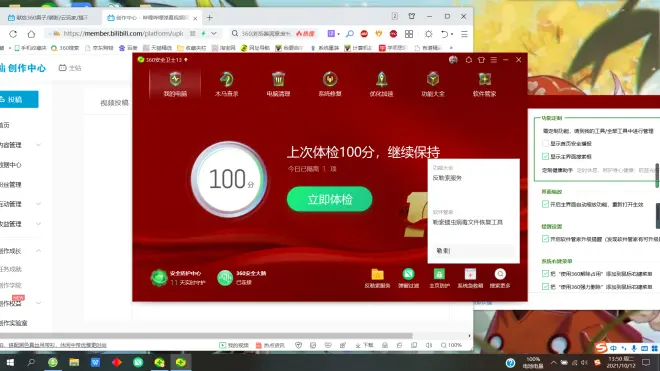Open the 360 skin shirt icon
Screen dimensions: 660x371
coord(481,60)
